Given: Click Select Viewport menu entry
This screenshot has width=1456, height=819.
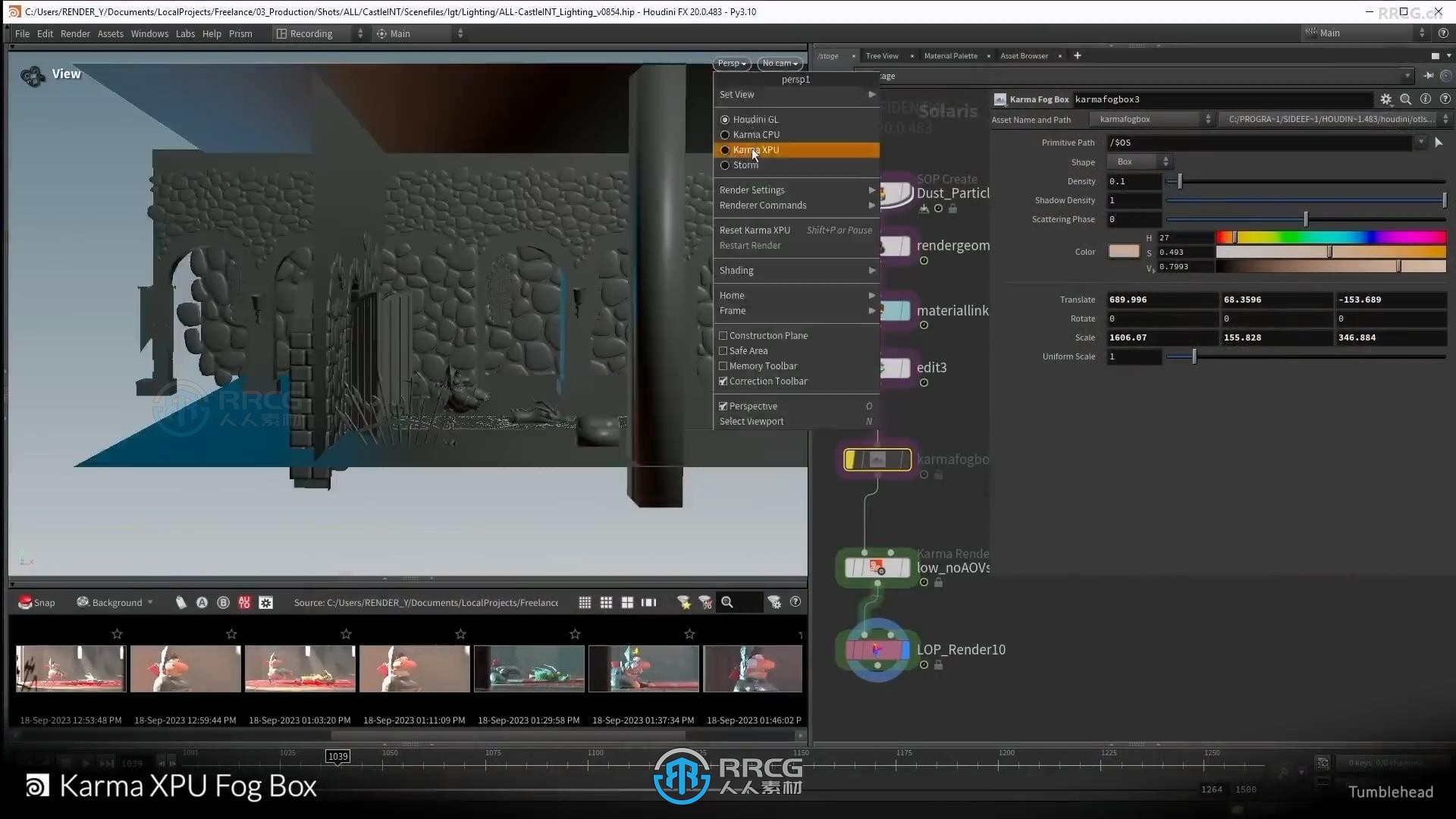Looking at the screenshot, I should tap(796, 422).
